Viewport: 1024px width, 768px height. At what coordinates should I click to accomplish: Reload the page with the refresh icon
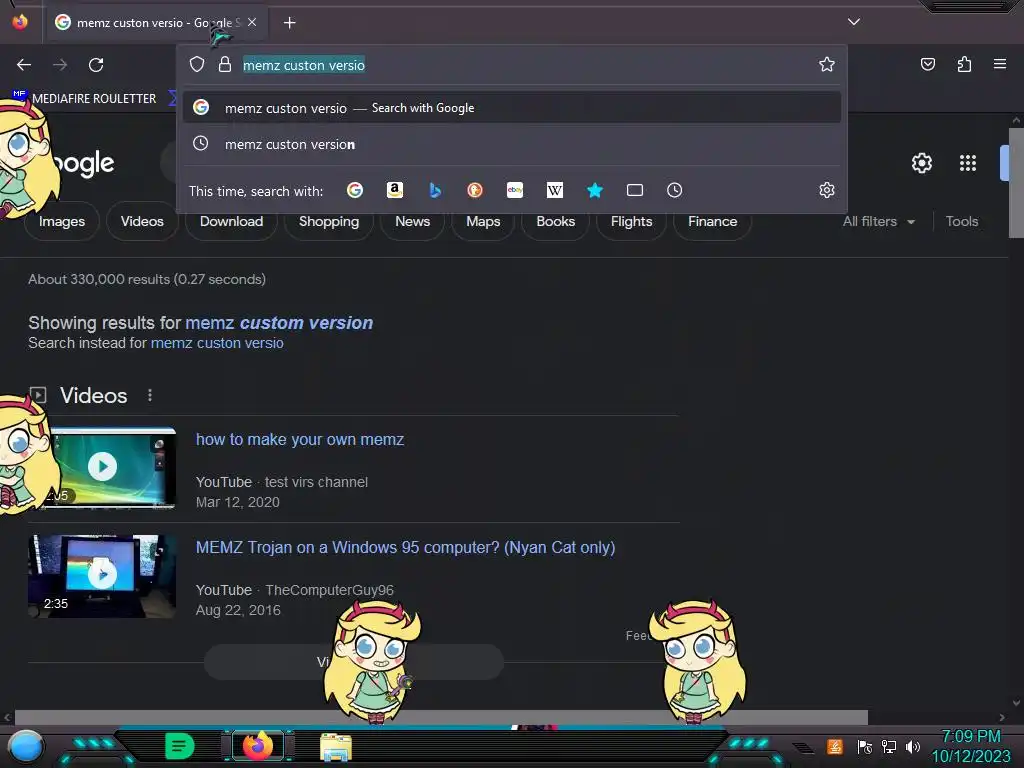pyautogui.click(x=96, y=65)
